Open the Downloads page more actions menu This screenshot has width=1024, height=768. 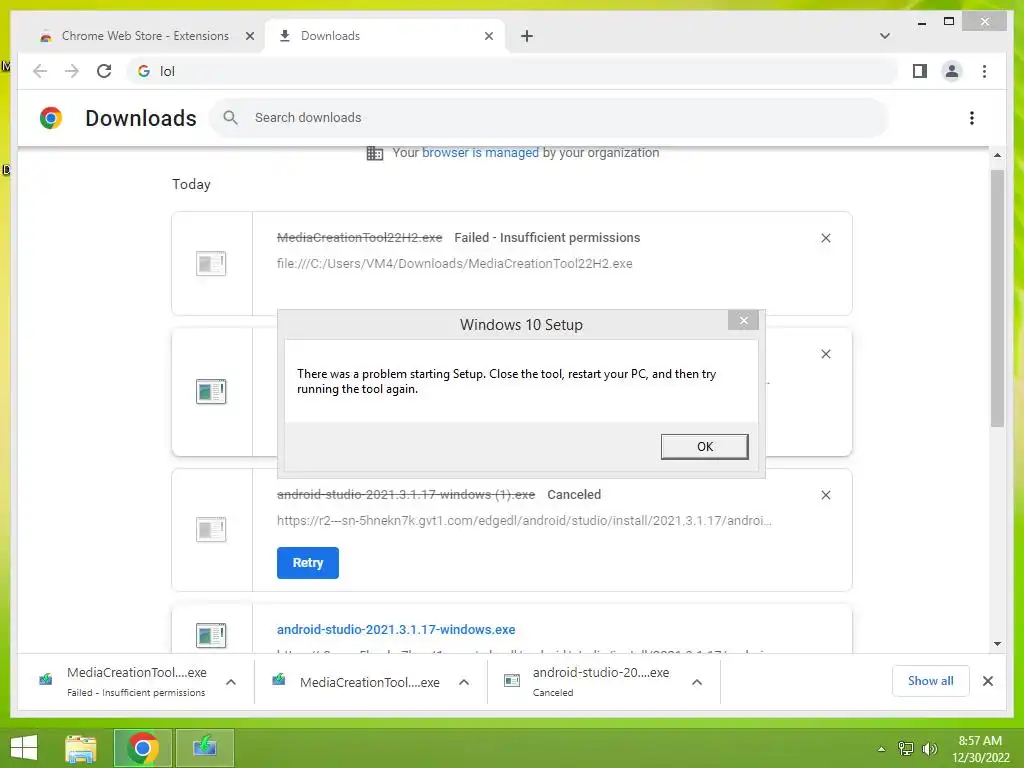(x=972, y=118)
